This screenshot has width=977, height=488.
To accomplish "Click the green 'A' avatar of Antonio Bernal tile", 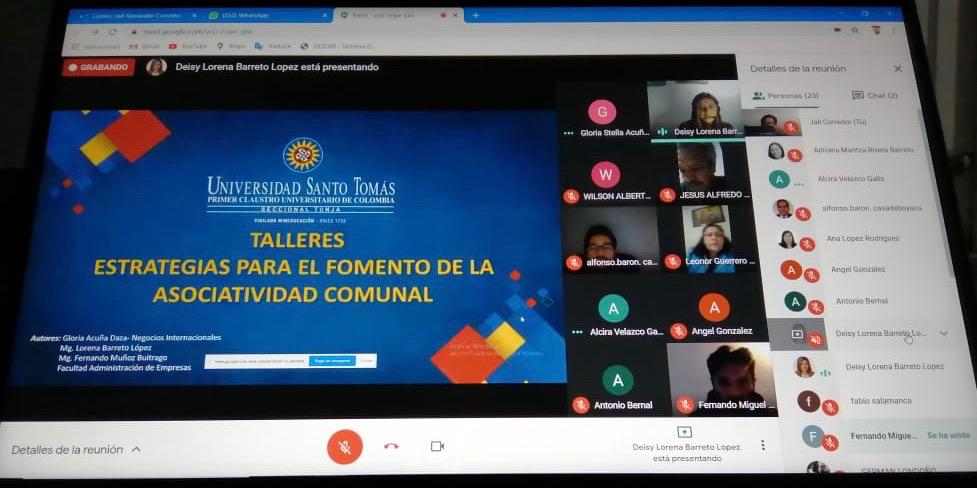I will (618, 380).
